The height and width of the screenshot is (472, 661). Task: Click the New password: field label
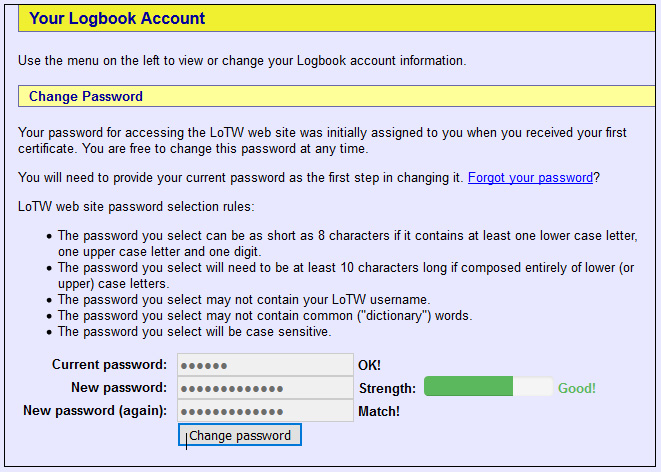pos(118,388)
